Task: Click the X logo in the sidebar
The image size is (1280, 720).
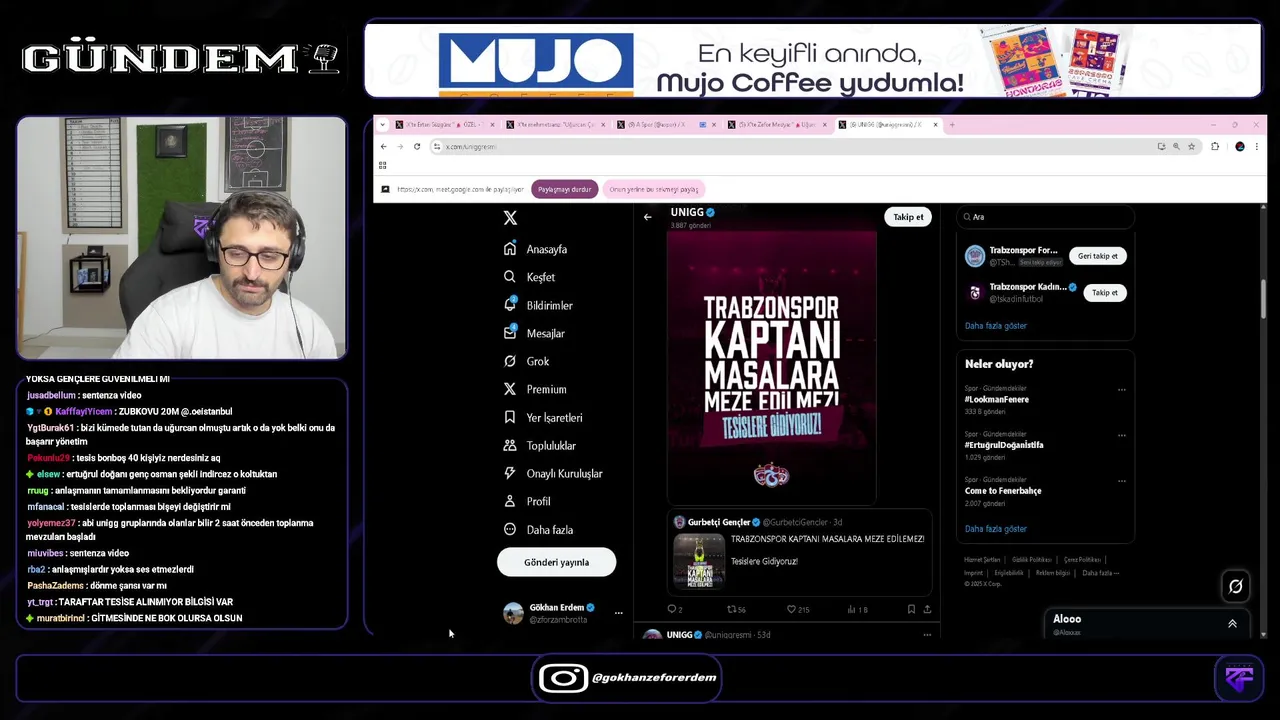Action: (x=510, y=217)
